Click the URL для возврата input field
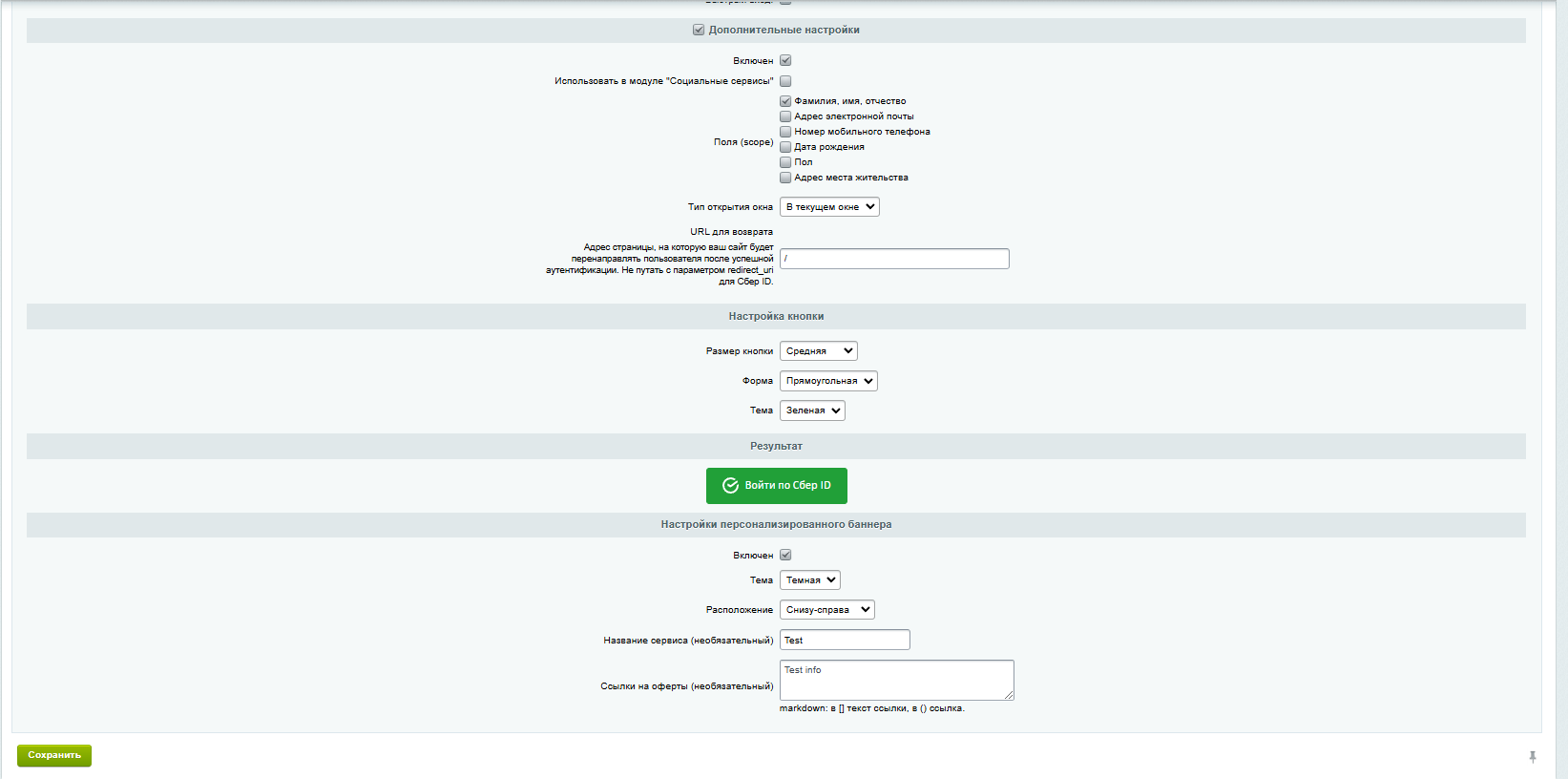This screenshot has width=1568, height=779. click(894, 259)
